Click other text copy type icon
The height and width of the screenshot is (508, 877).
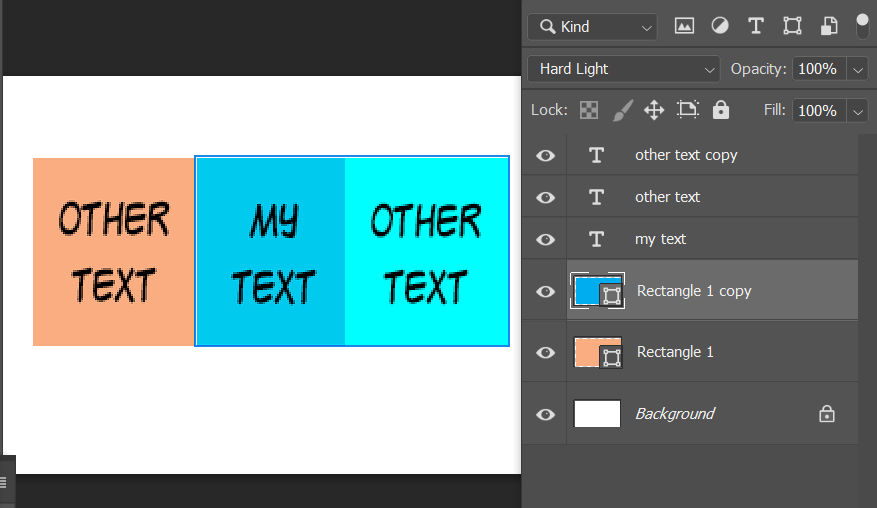click(597, 155)
